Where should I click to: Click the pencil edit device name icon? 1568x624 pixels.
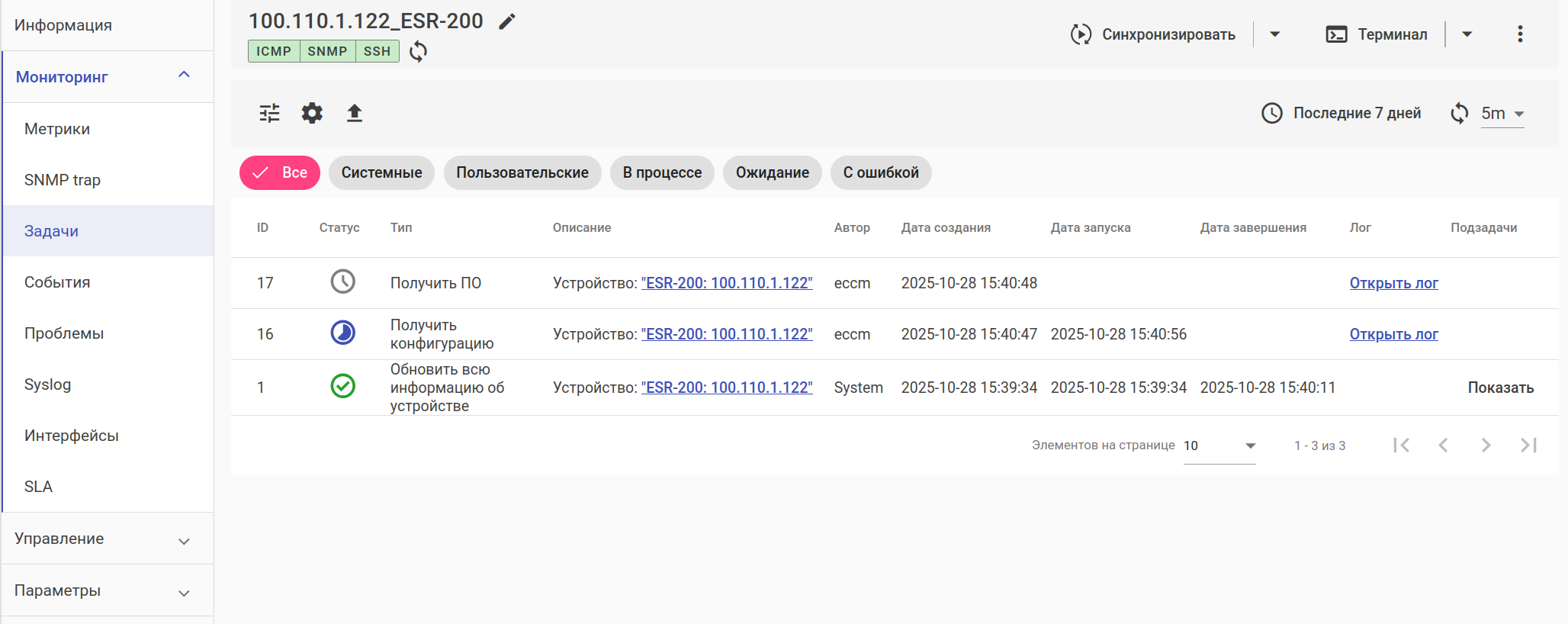pyautogui.click(x=507, y=21)
